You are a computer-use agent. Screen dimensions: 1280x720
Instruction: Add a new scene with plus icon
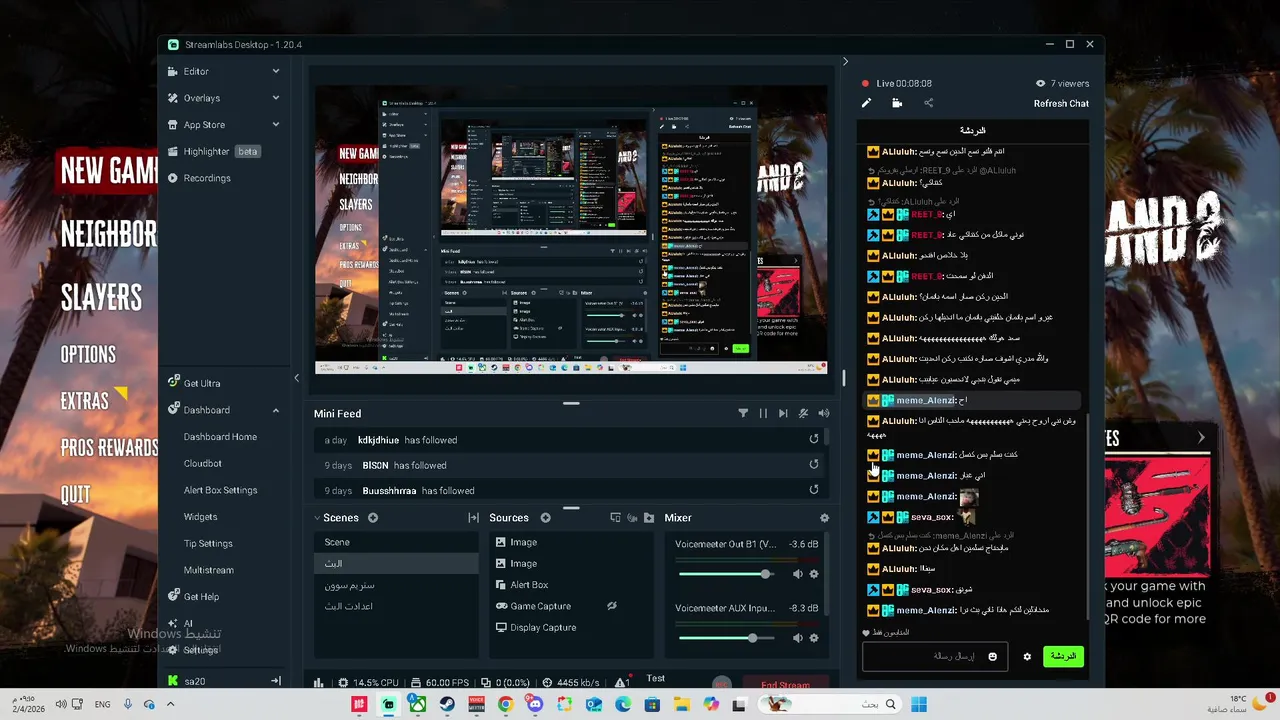tap(373, 518)
